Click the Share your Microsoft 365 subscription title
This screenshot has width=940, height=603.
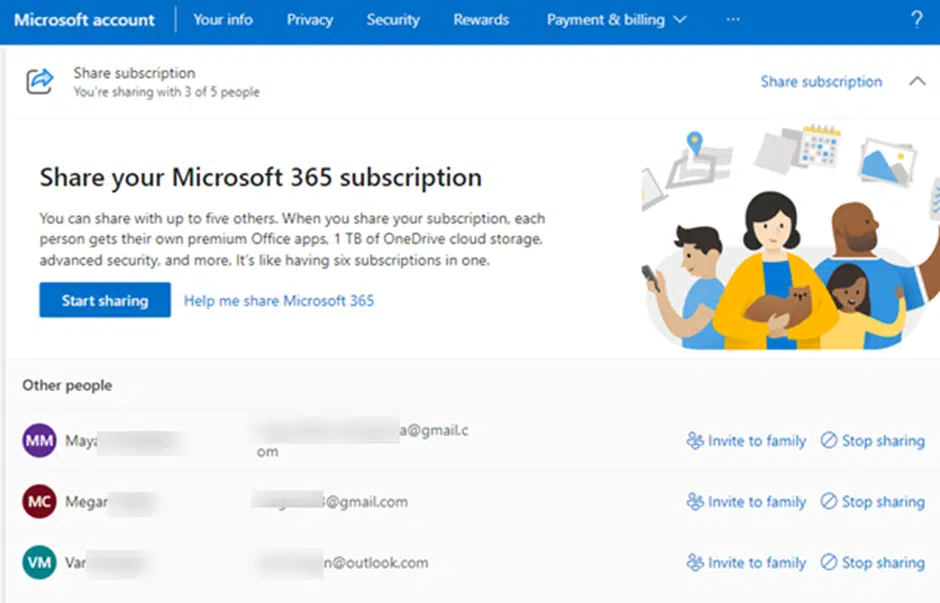tap(261, 177)
